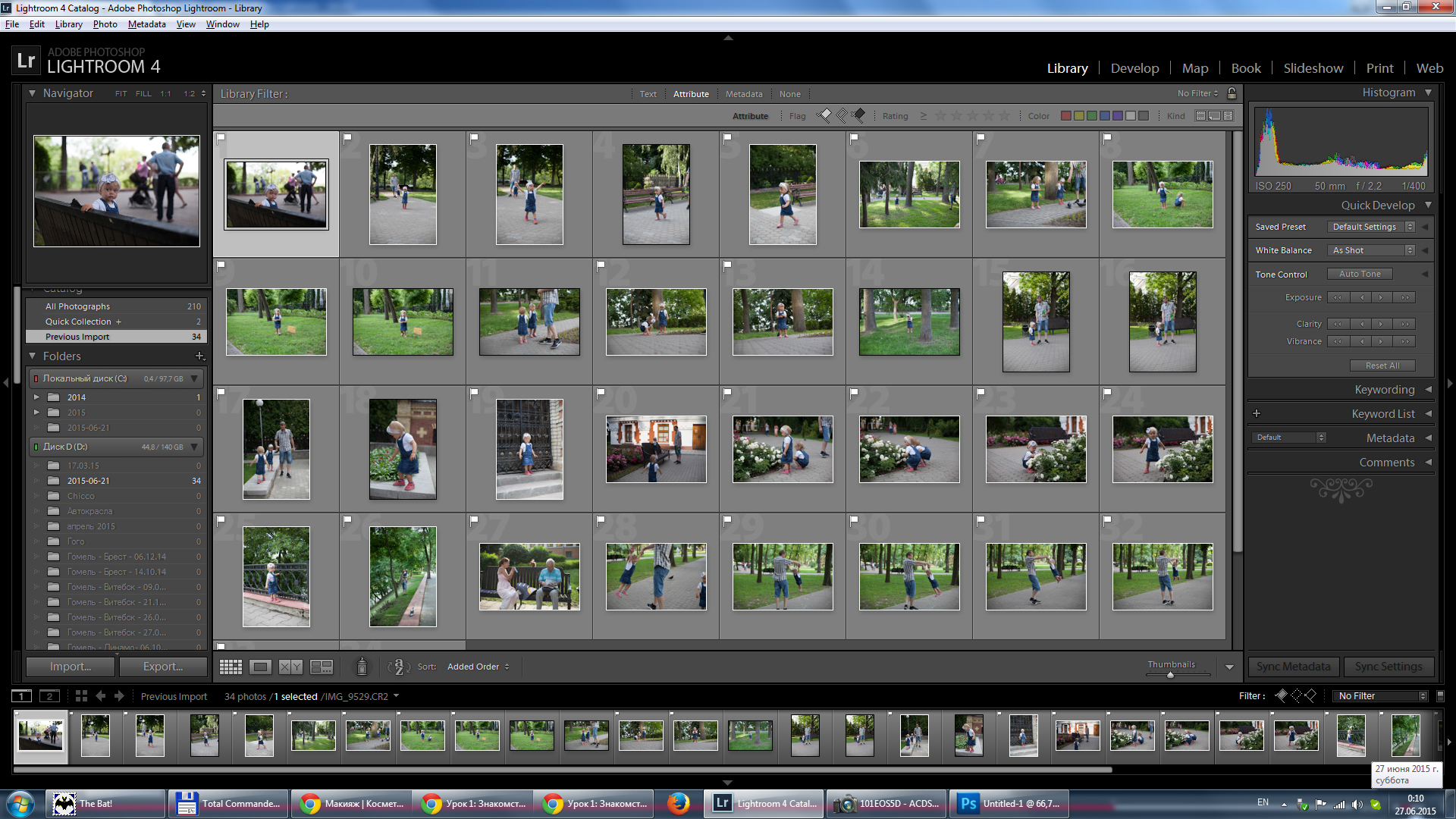Toggle the filmstrip filter switch
The width and height of the screenshot is (1456, 819).
click(1440, 696)
